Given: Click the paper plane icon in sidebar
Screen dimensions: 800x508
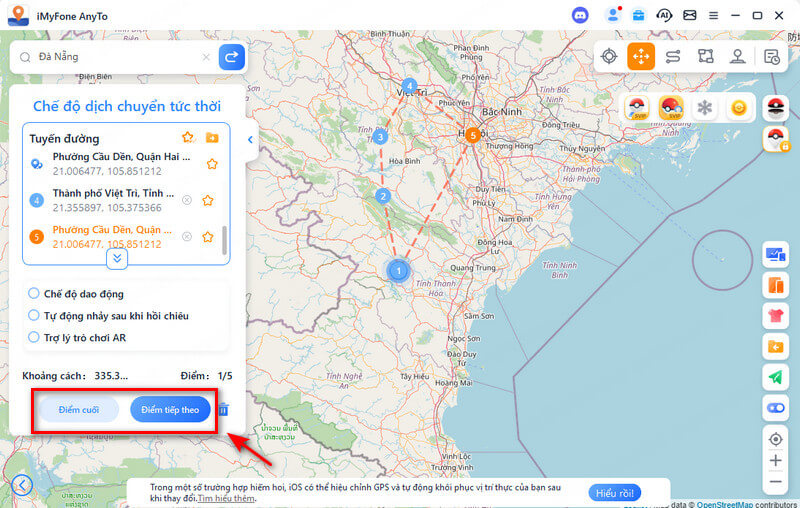Looking at the screenshot, I should pyautogui.click(x=775, y=377).
